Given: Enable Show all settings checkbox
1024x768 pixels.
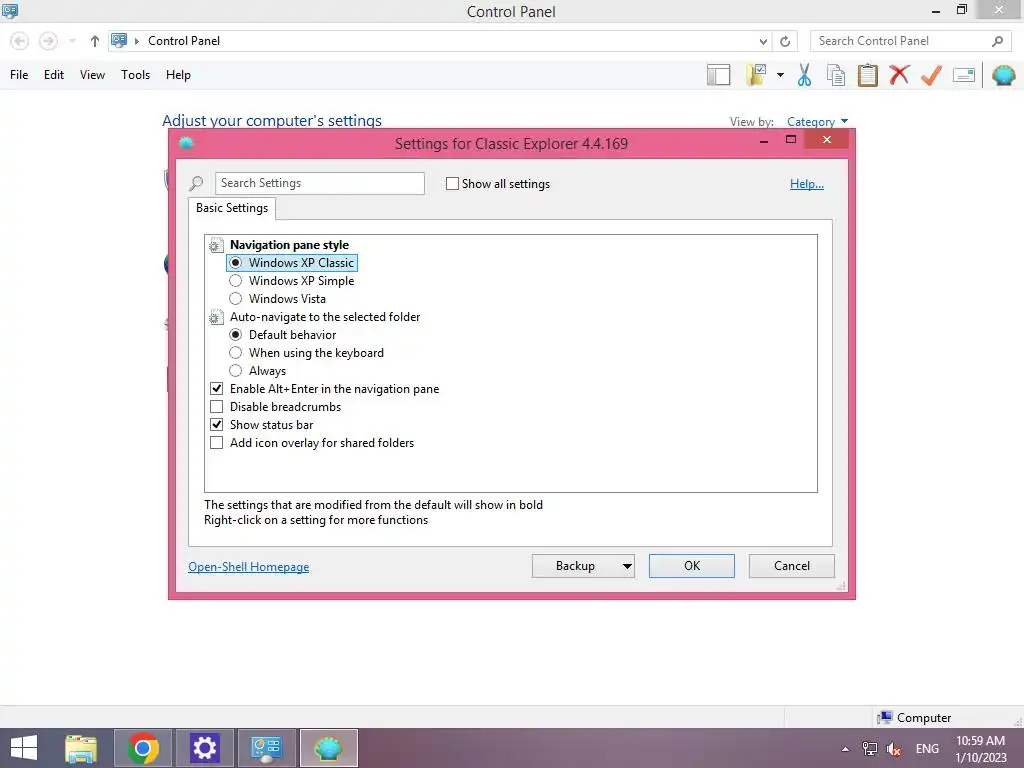Looking at the screenshot, I should click(452, 184).
